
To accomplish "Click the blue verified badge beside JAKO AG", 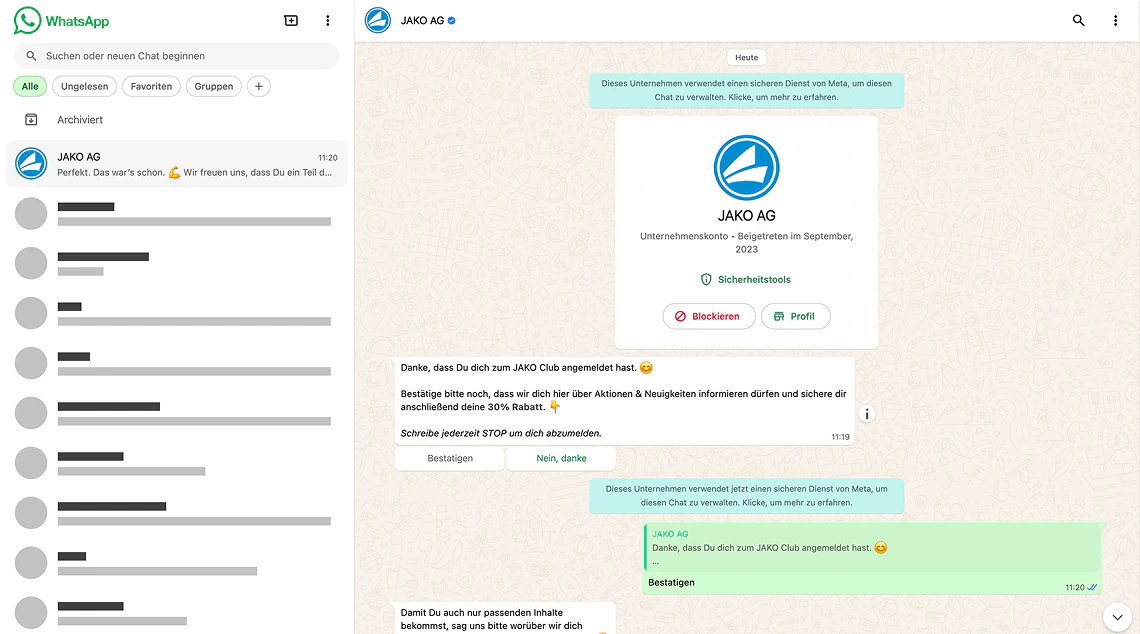I will point(451,20).
